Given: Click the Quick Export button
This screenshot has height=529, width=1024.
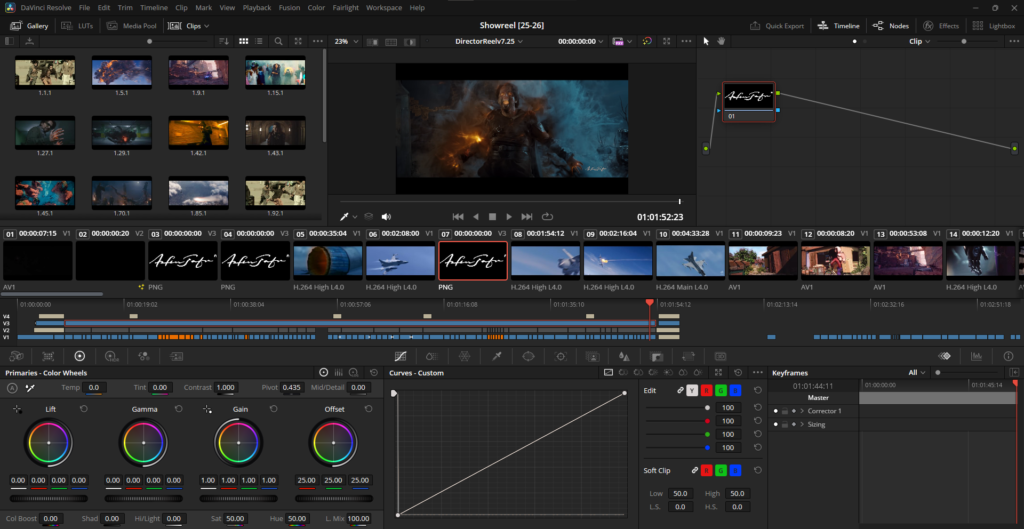Looking at the screenshot, I should pyautogui.click(x=777, y=25).
